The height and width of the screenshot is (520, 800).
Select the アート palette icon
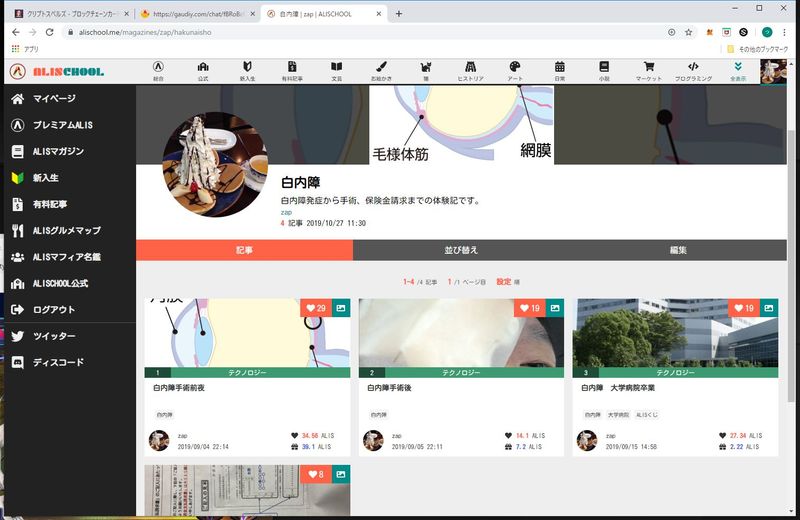[x=515, y=70]
